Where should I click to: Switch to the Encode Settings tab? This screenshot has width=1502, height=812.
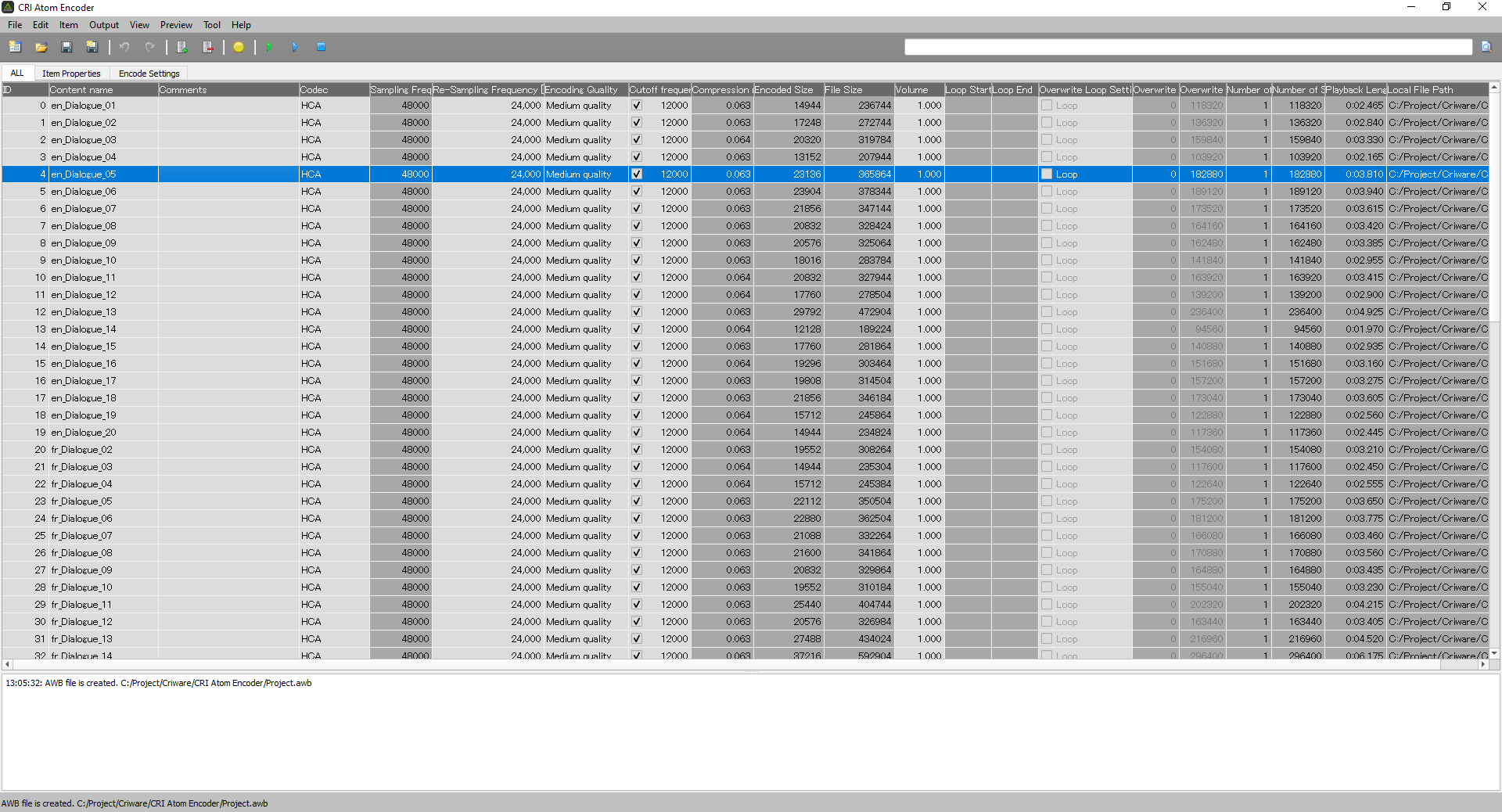pos(149,74)
